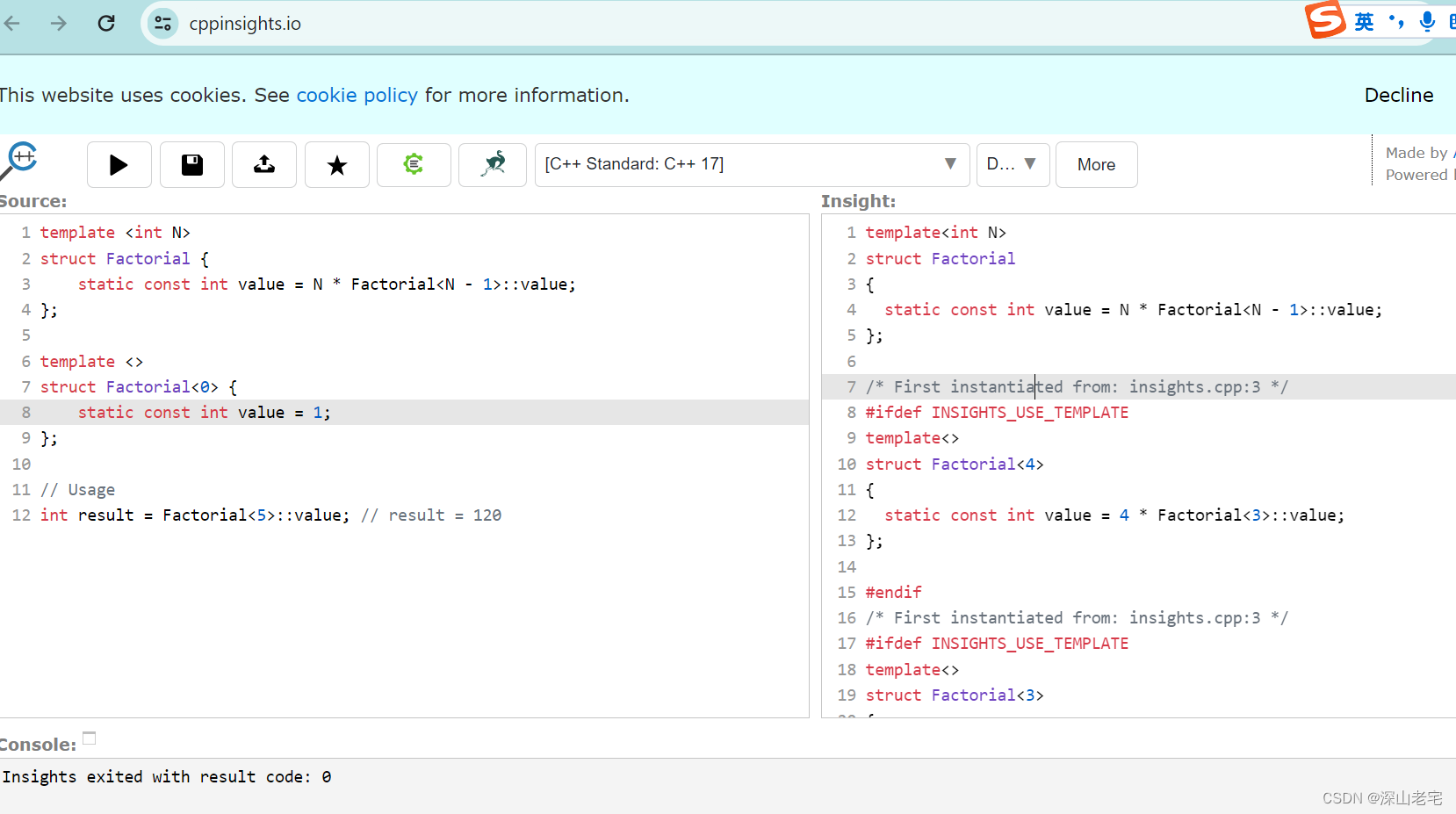Open in Compiler Explorer green gear icon
Viewport: 1456px width, 814px height.
coord(414,164)
